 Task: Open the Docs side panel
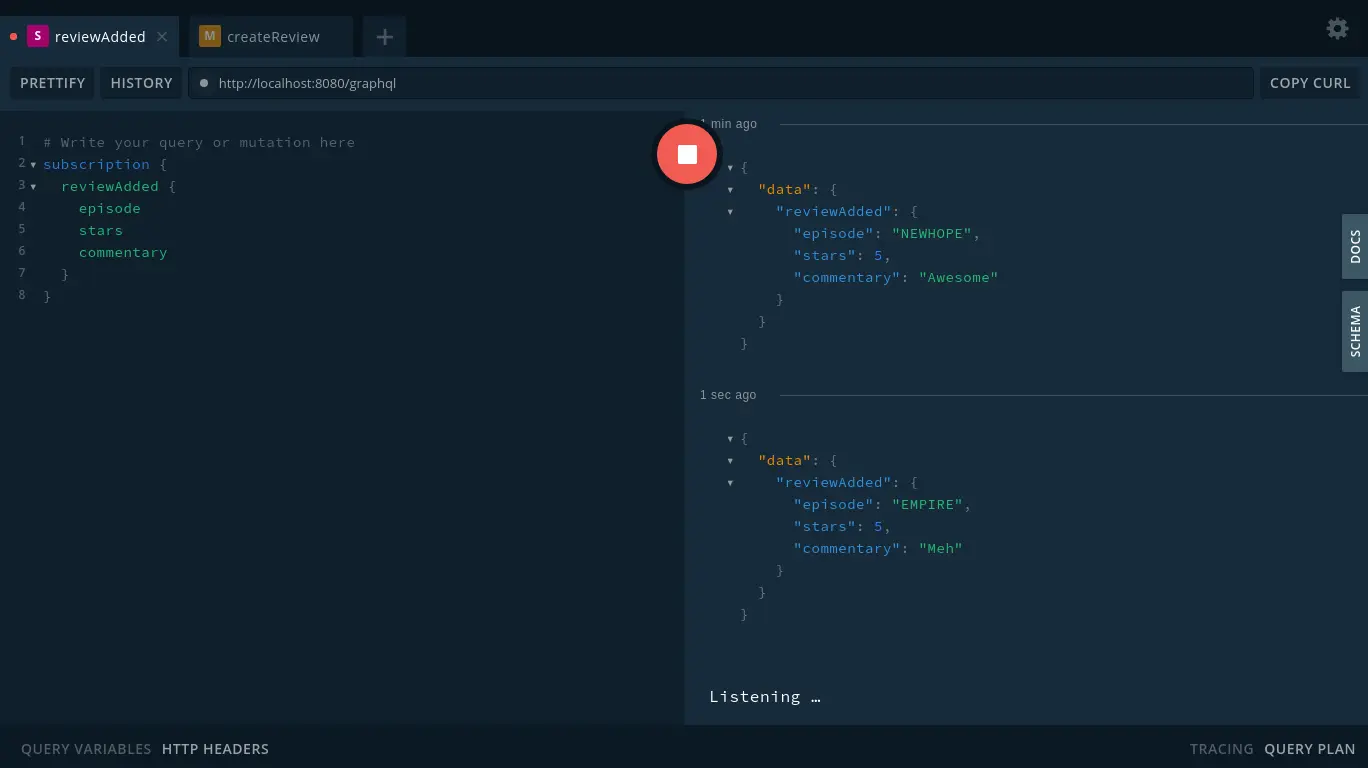pos(1355,246)
